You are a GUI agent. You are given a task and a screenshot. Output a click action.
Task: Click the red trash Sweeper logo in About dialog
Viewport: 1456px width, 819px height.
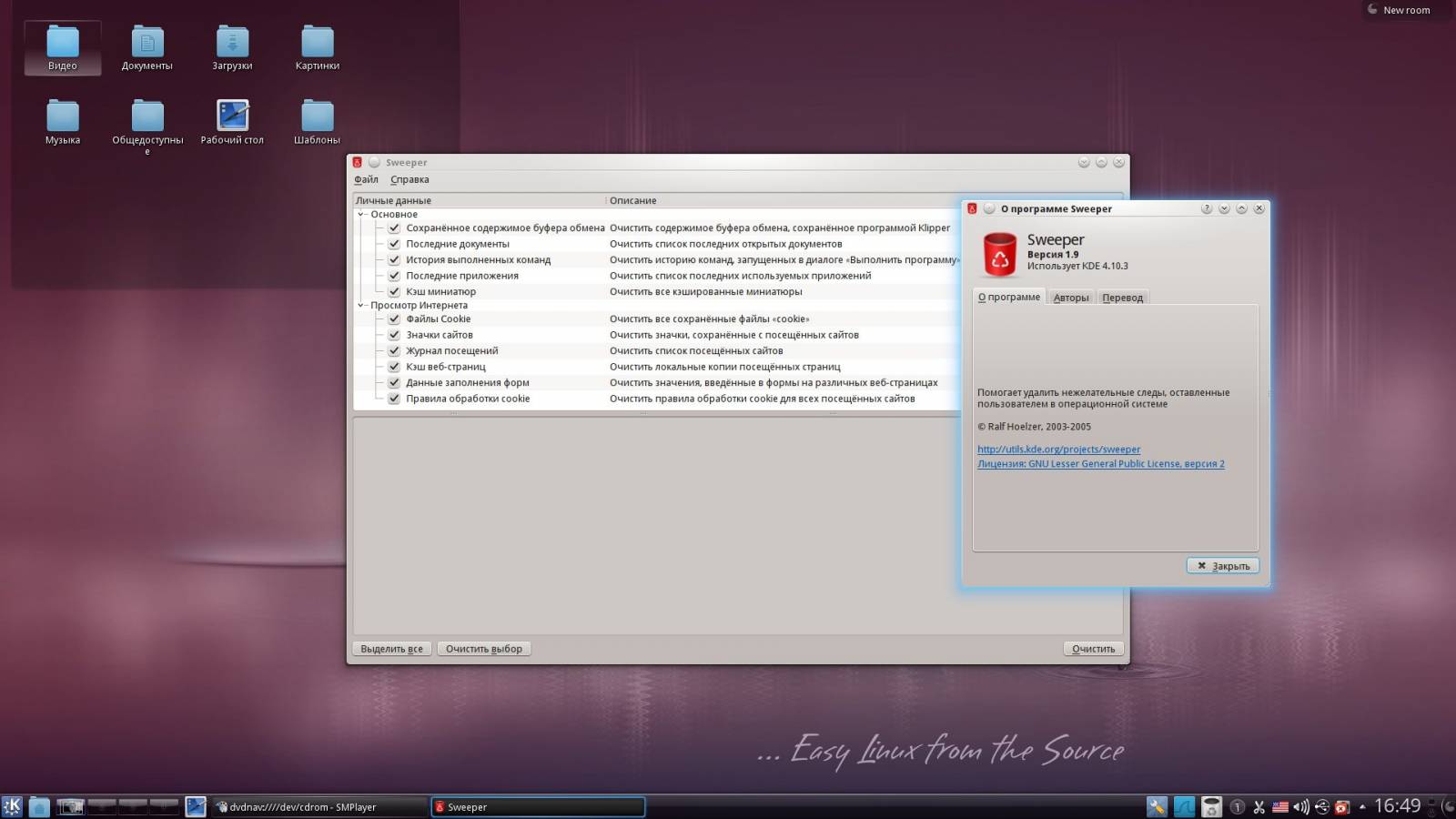(x=999, y=254)
